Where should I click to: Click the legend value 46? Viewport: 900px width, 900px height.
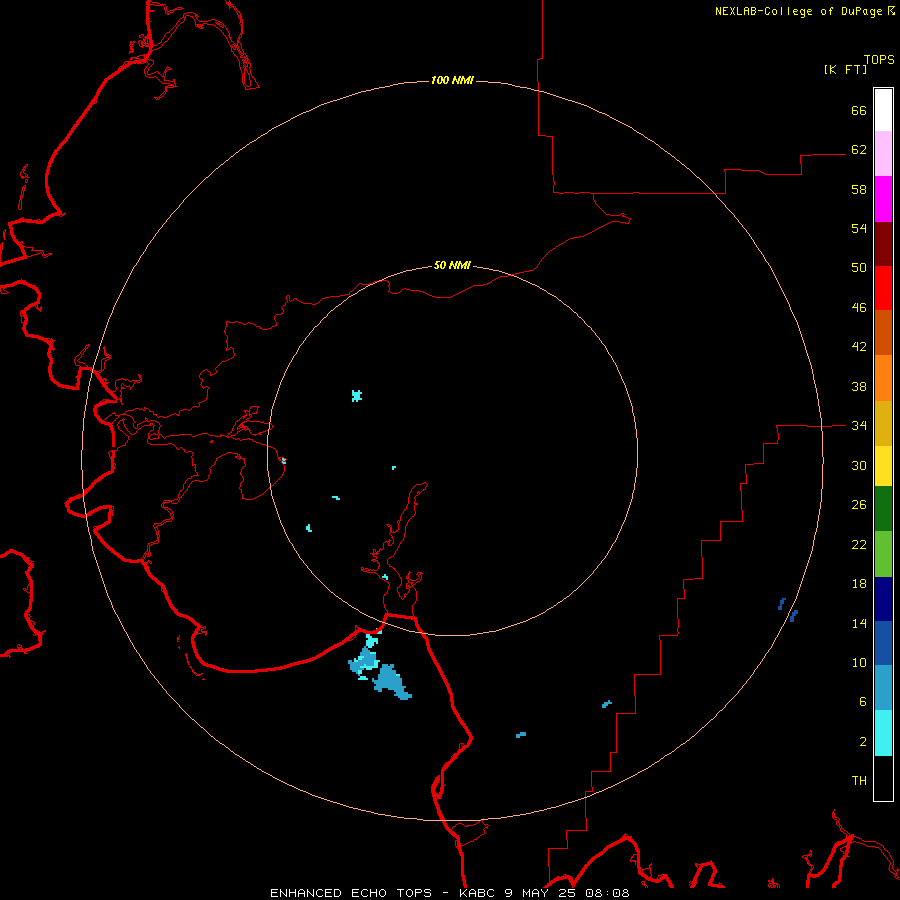click(x=859, y=308)
